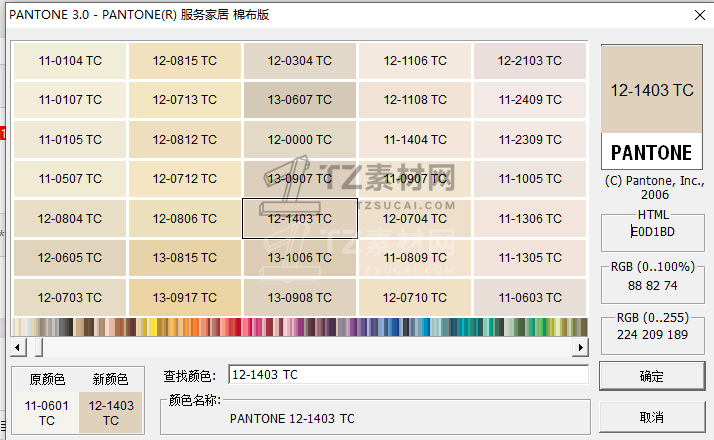The width and height of the screenshot is (714, 440).
Task: Select the 12-0815 TC color swatch
Action: (x=185, y=61)
